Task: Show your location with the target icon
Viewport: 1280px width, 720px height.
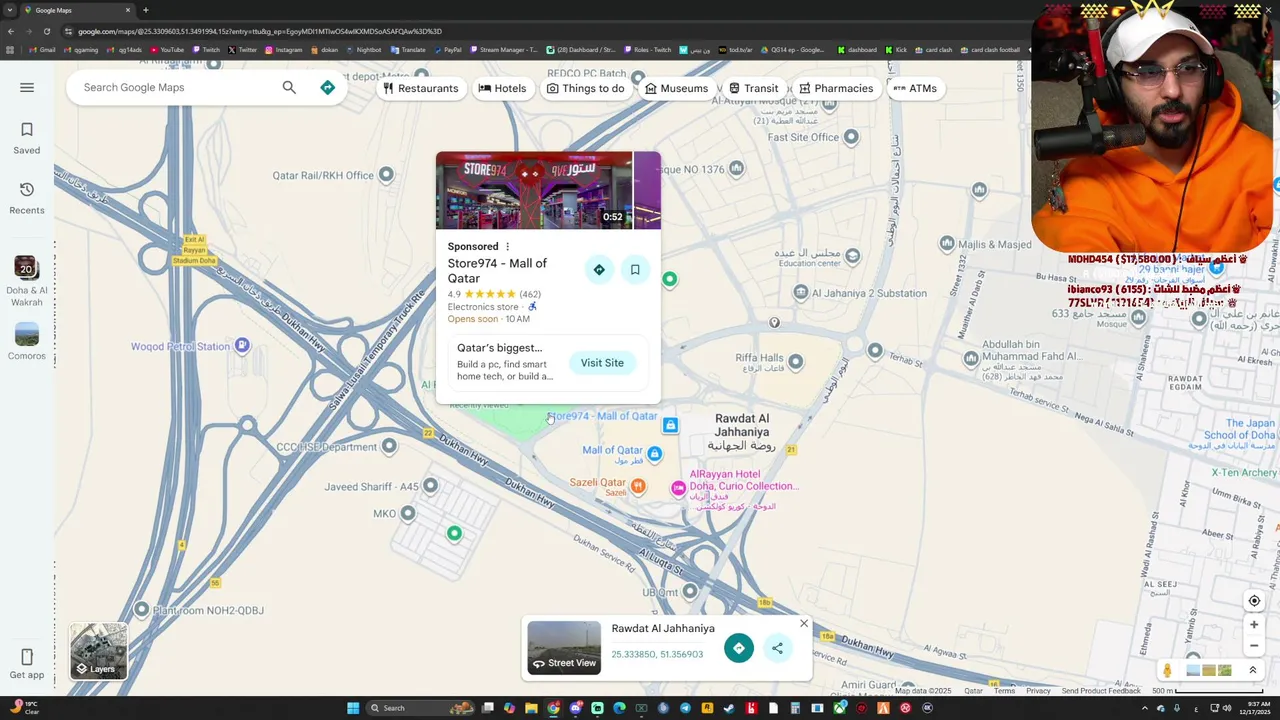Action: 1254,601
